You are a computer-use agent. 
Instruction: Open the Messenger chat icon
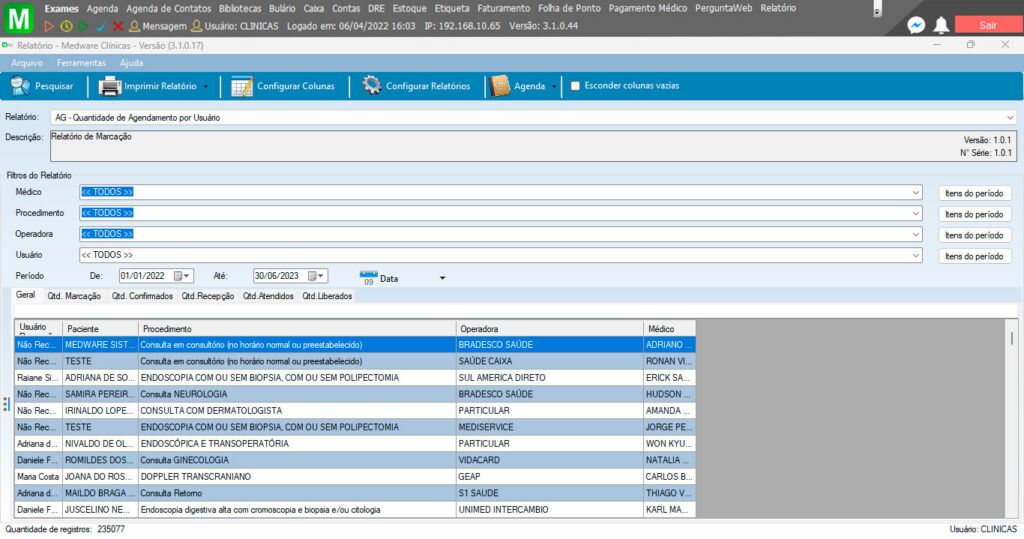(x=915, y=25)
